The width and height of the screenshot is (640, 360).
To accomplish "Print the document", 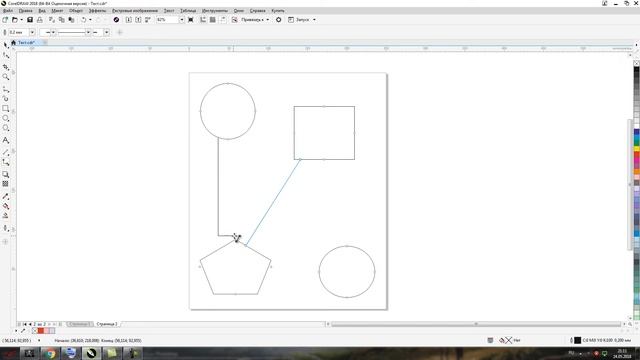I will [x=40, y=20].
